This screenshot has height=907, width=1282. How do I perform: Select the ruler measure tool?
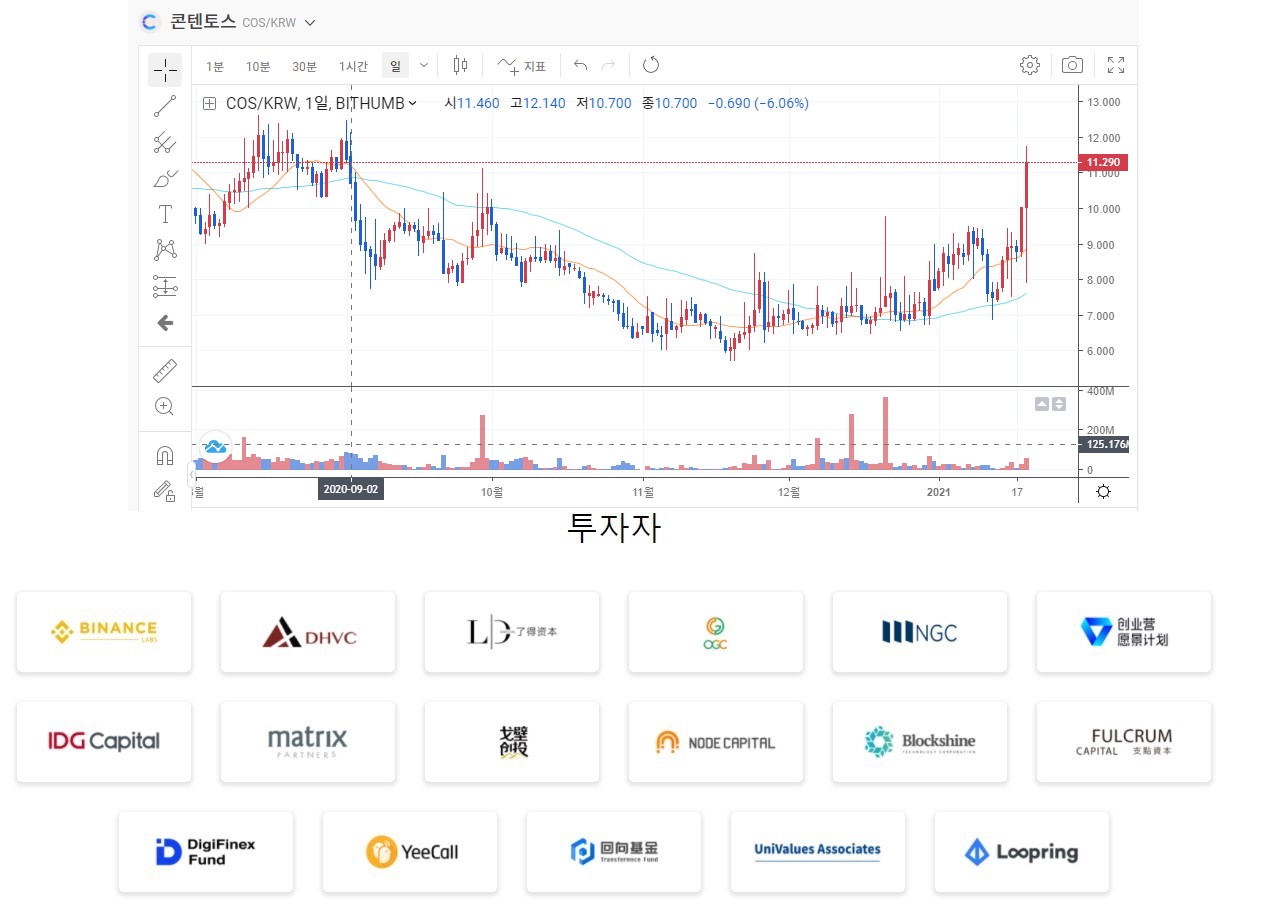165,371
